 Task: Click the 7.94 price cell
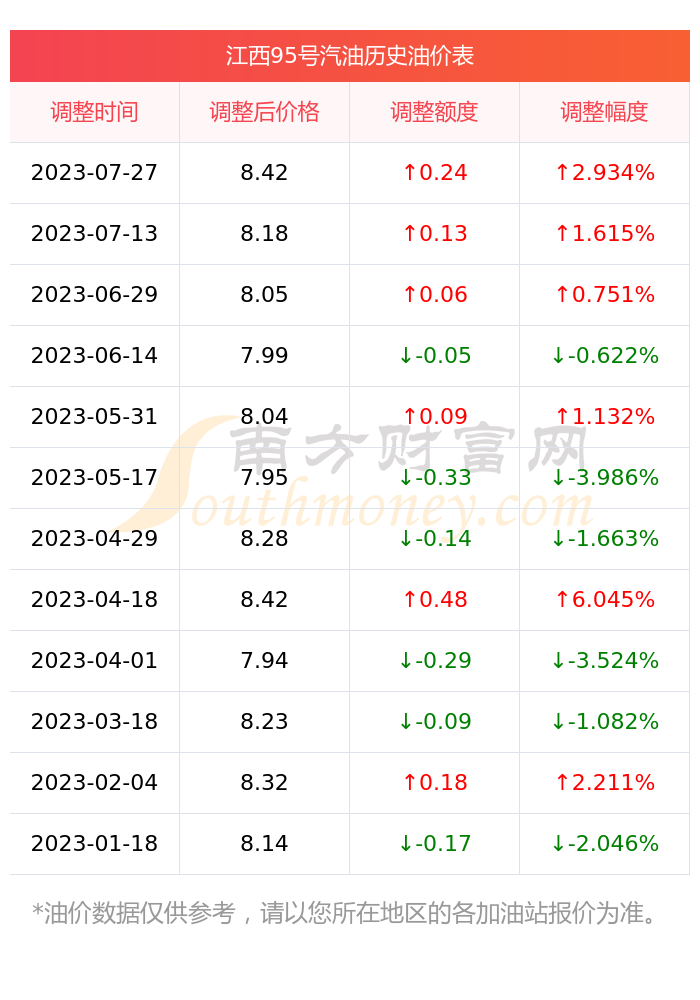[264, 661]
